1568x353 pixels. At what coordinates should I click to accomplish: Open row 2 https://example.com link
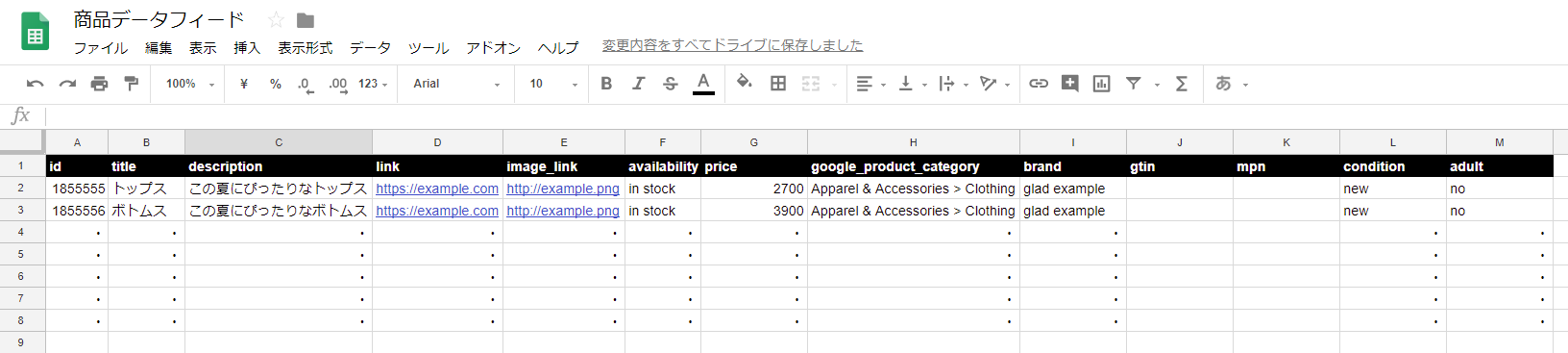(x=437, y=189)
